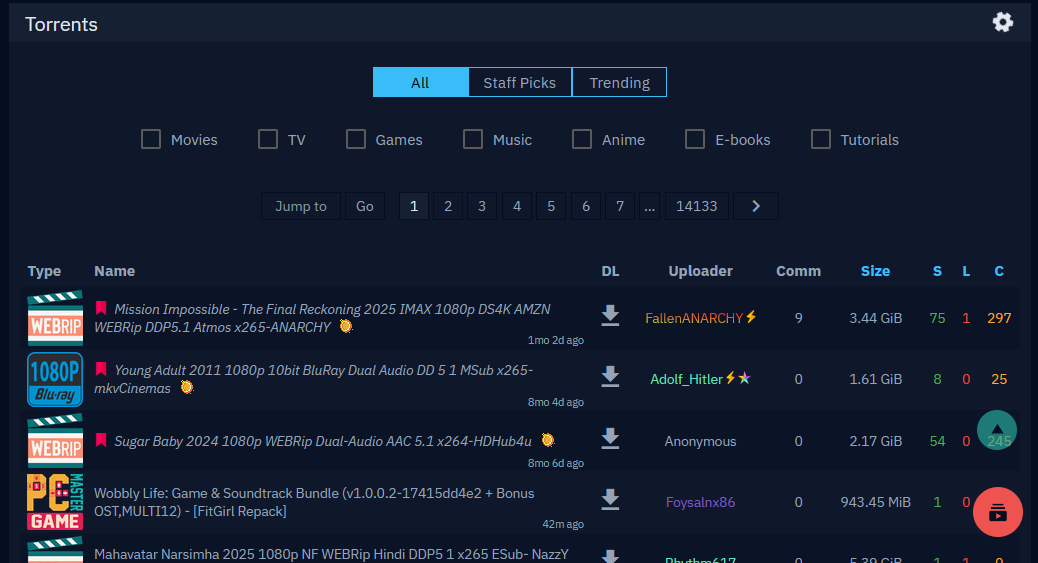Open the Torrents settings gear icon
This screenshot has width=1038, height=563.
[x=1002, y=22]
